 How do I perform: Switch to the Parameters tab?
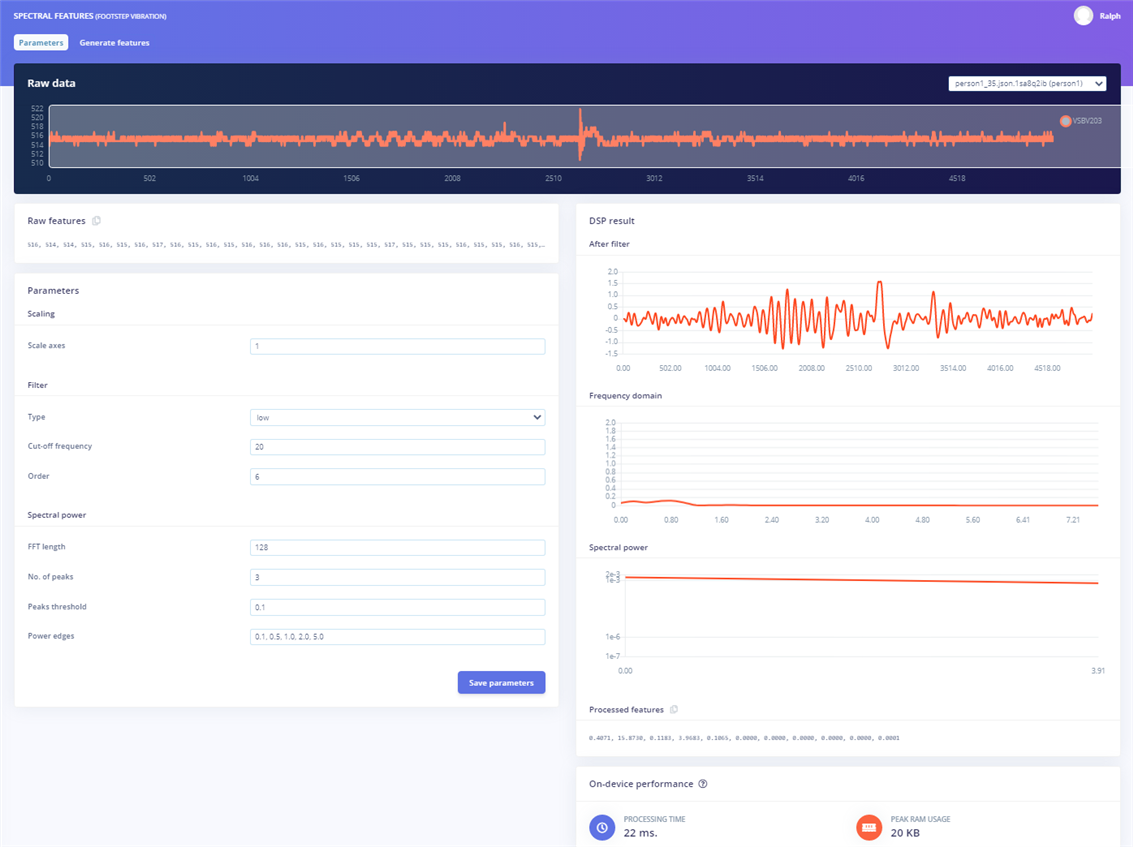pyautogui.click(x=41, y=43)
